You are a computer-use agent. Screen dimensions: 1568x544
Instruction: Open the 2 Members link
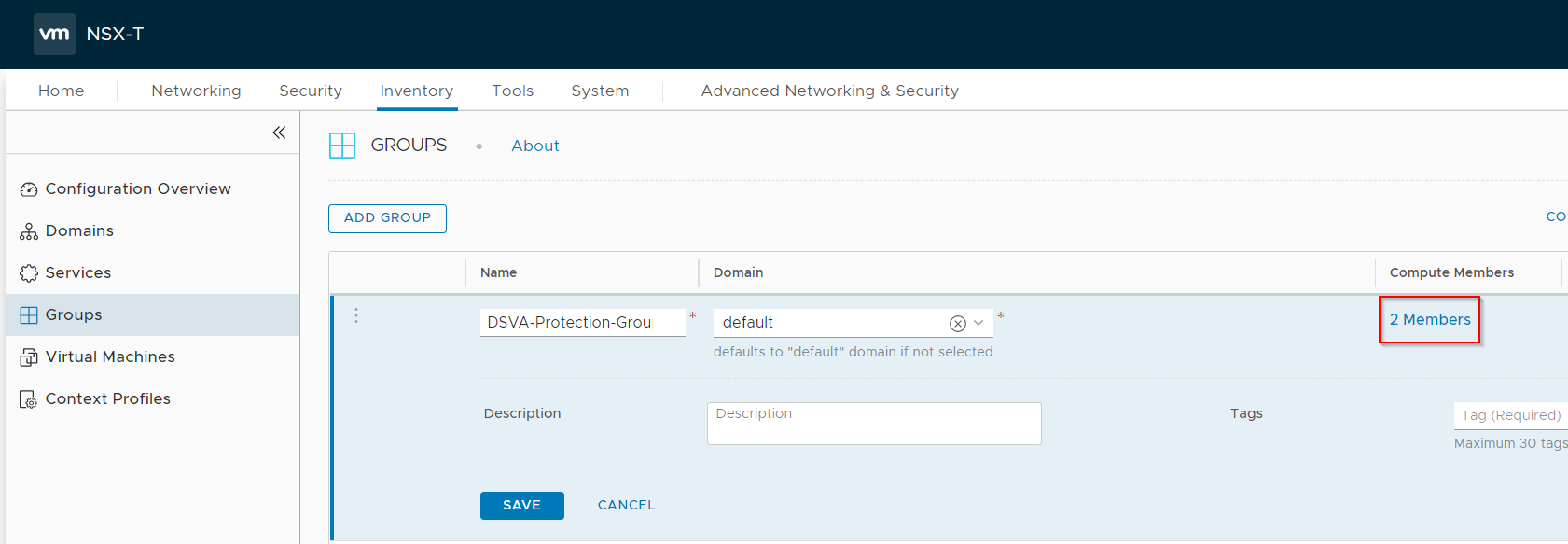pyautogui.click(x=1429, y=319)
